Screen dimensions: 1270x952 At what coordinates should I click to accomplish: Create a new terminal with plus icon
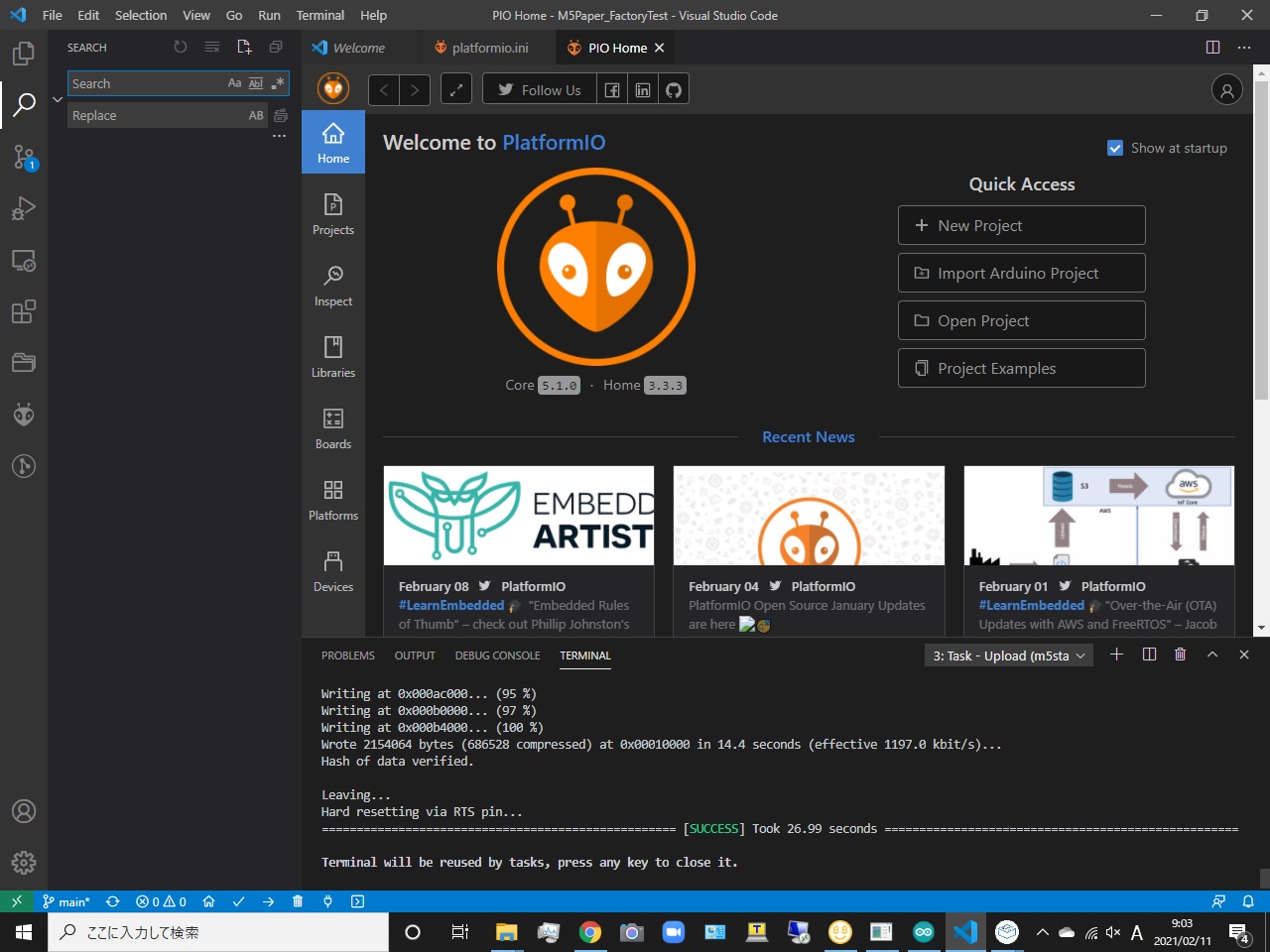coord(1116,654)
